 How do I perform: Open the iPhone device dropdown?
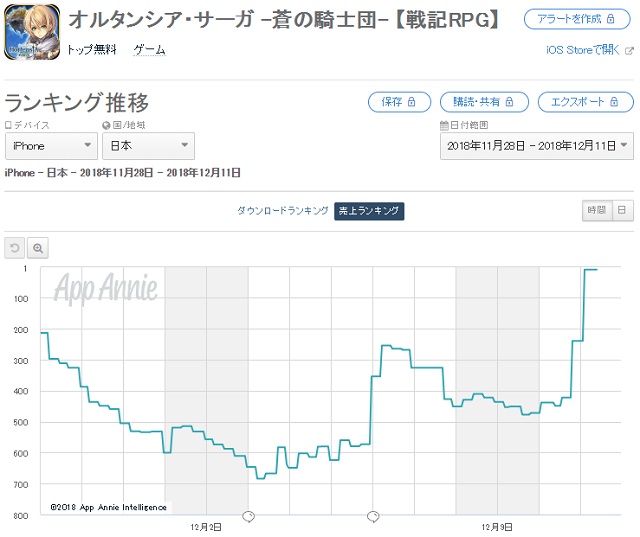tap(51, 146)
